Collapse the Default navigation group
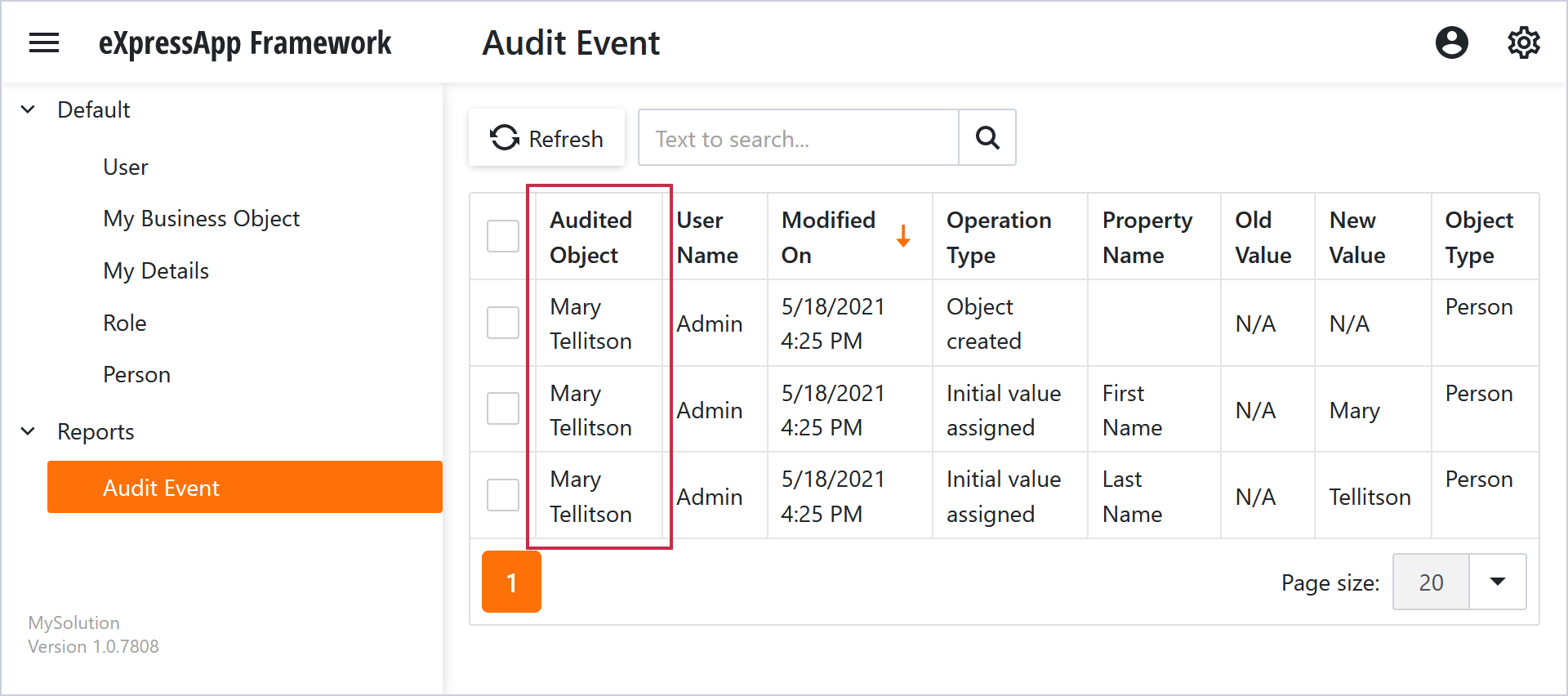Screen dimensions: 1568x696 29,109
